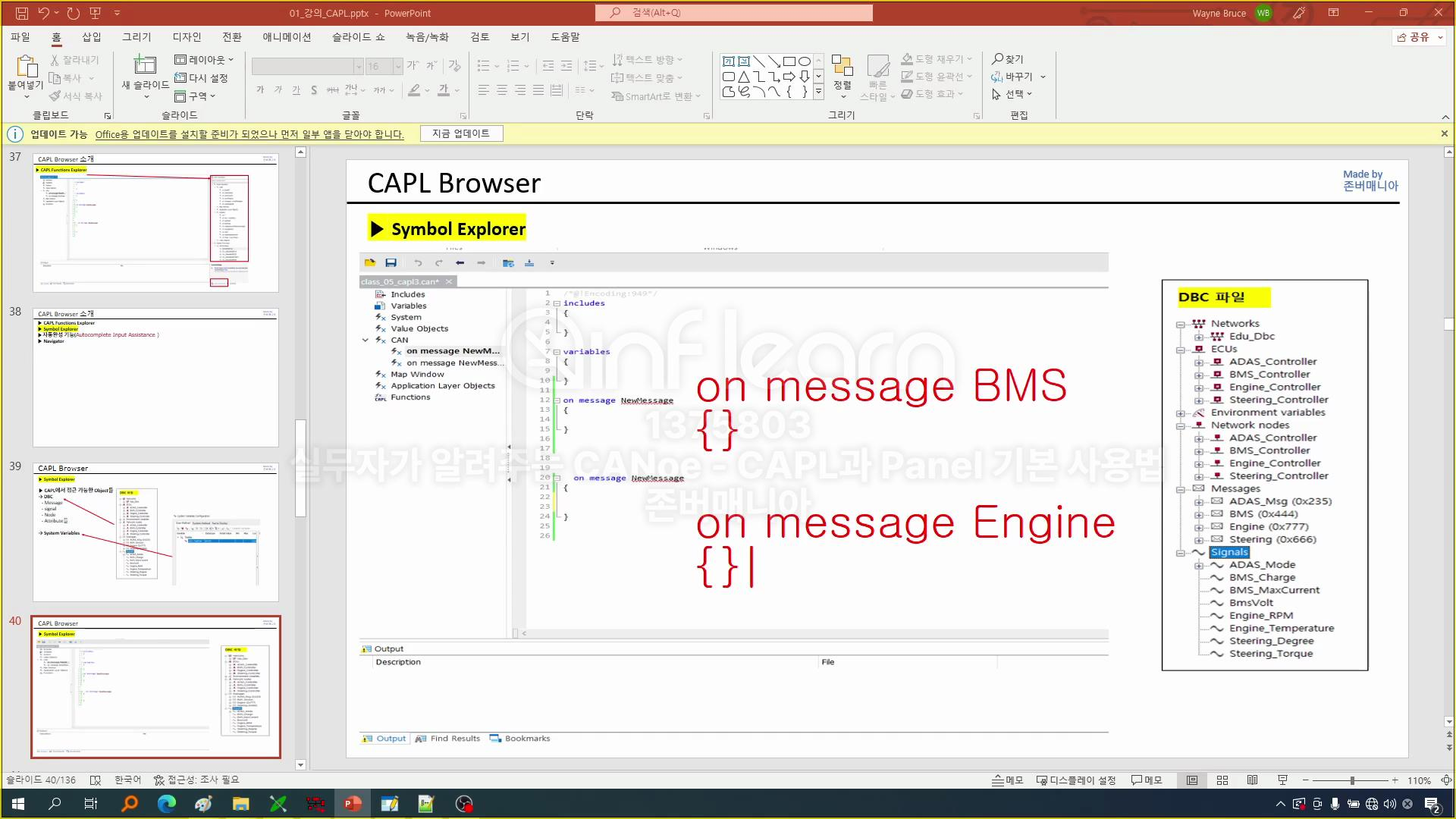Open the 텍스트 방향 (Text Direction) dropdown

tap(648, 59)
